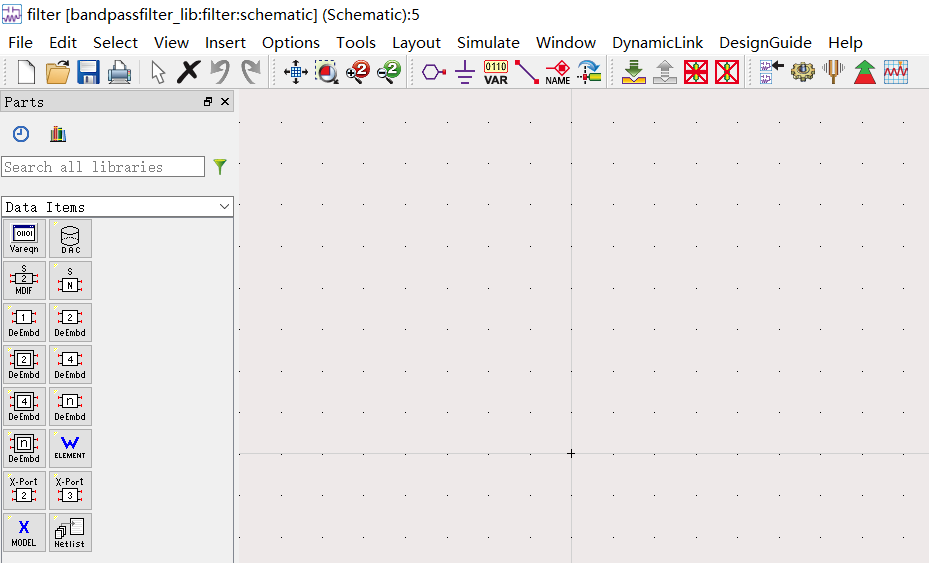The width and height of the screenshot is (929, 563).
Task: Select the X-Port 3 palette item
Action: click(71, 491)
